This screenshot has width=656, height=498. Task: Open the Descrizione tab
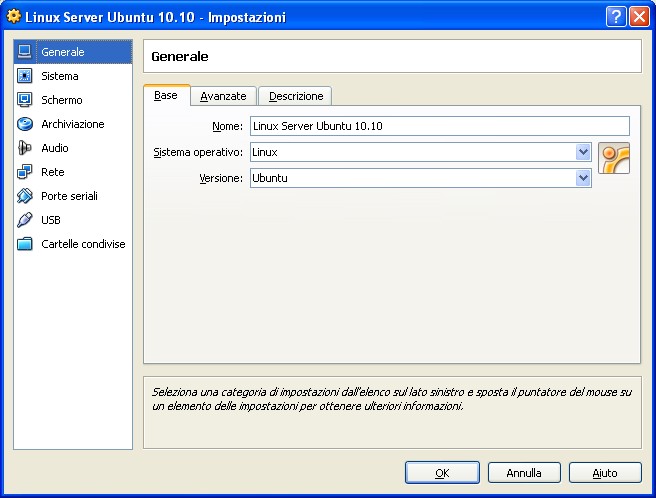(x=295, y=96)
